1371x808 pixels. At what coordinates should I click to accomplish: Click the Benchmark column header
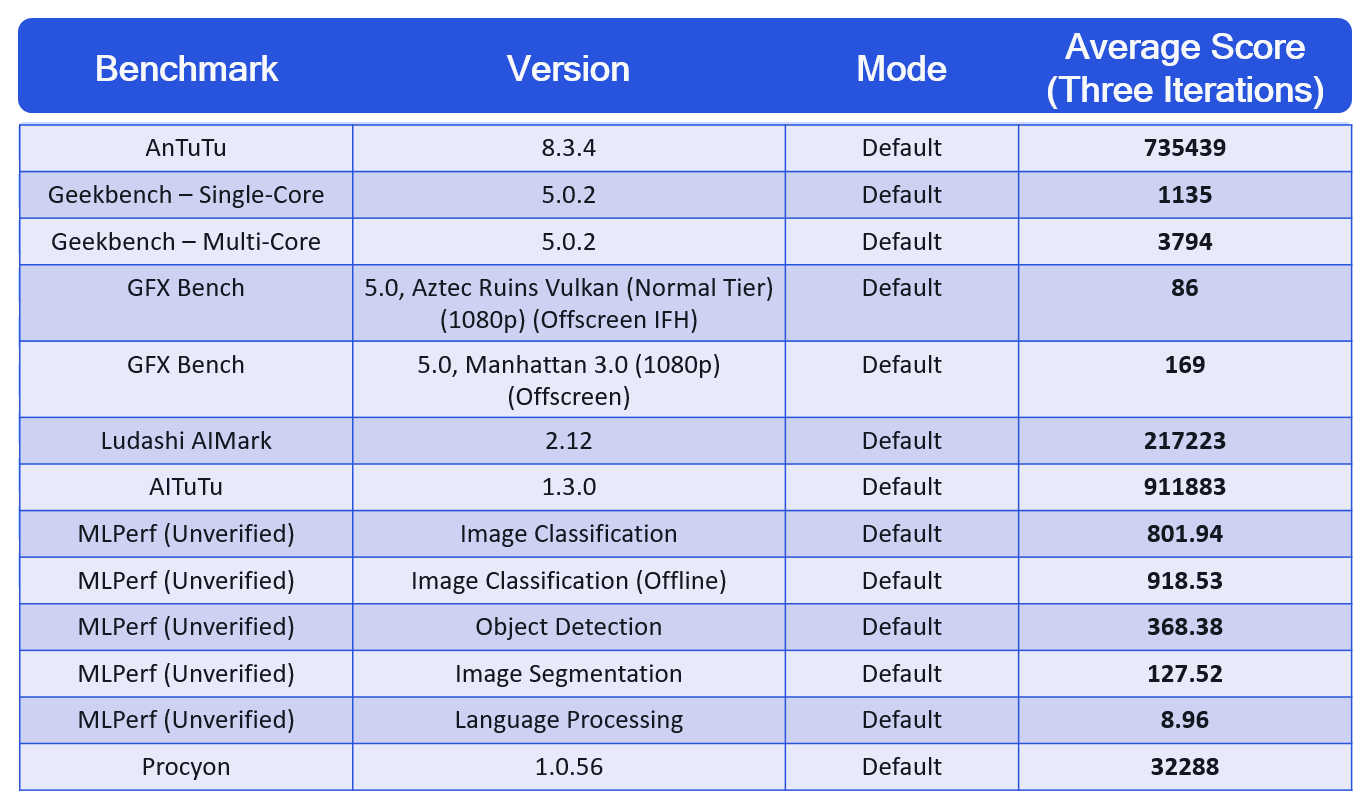(x=186, y=69)
